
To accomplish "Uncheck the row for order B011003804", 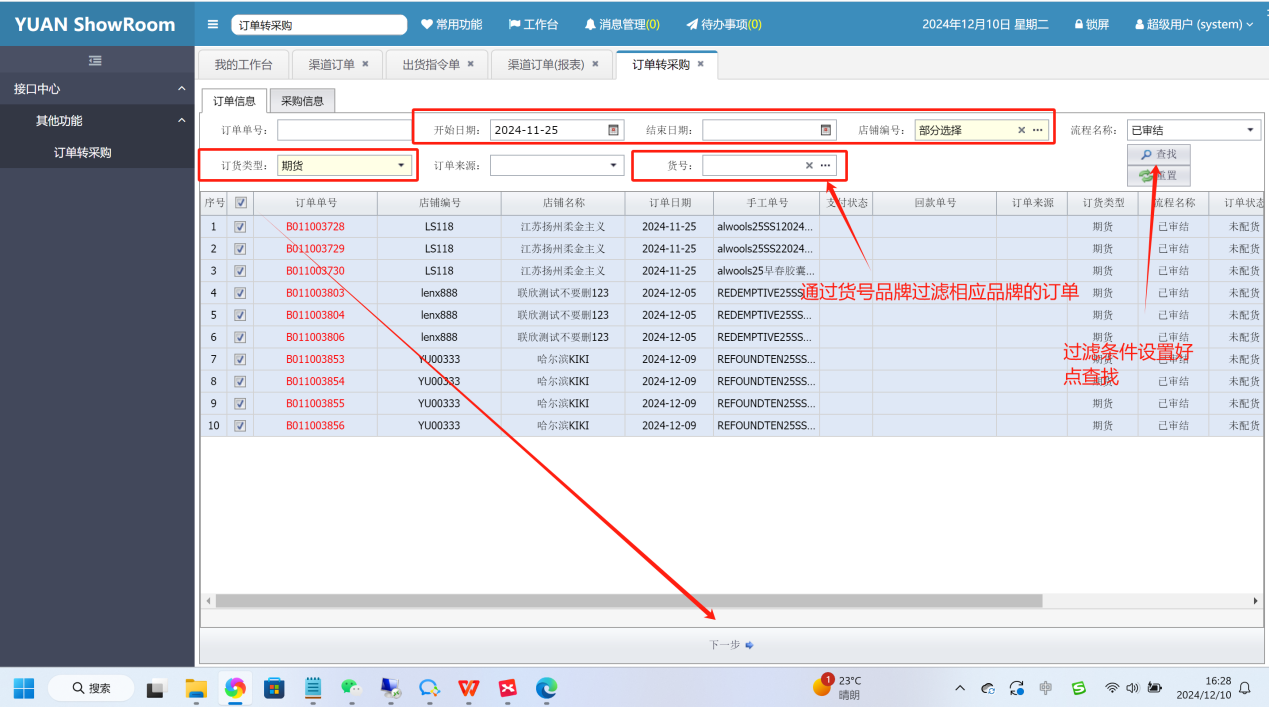I will (240, 315).
